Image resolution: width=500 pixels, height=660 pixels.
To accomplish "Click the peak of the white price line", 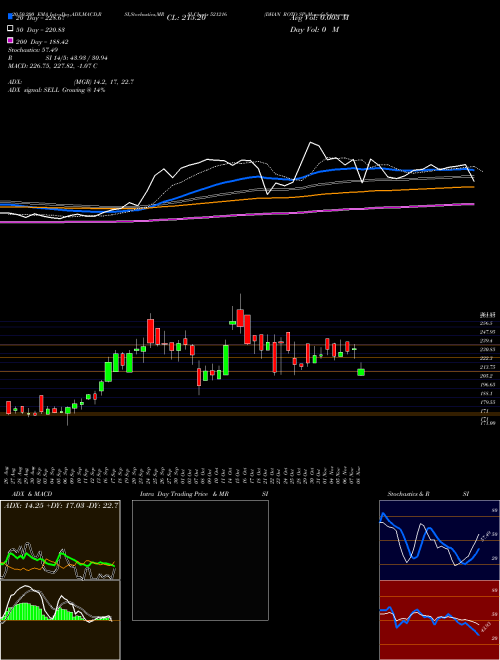I will click(311, 143).
